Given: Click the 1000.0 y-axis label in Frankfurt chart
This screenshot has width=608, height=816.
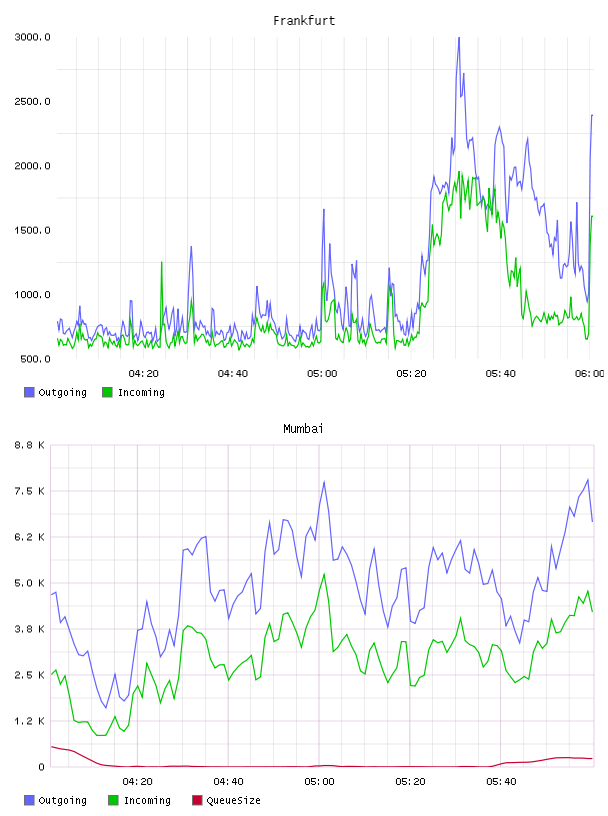Looking at the screenshot, I should tap(32, 295).
